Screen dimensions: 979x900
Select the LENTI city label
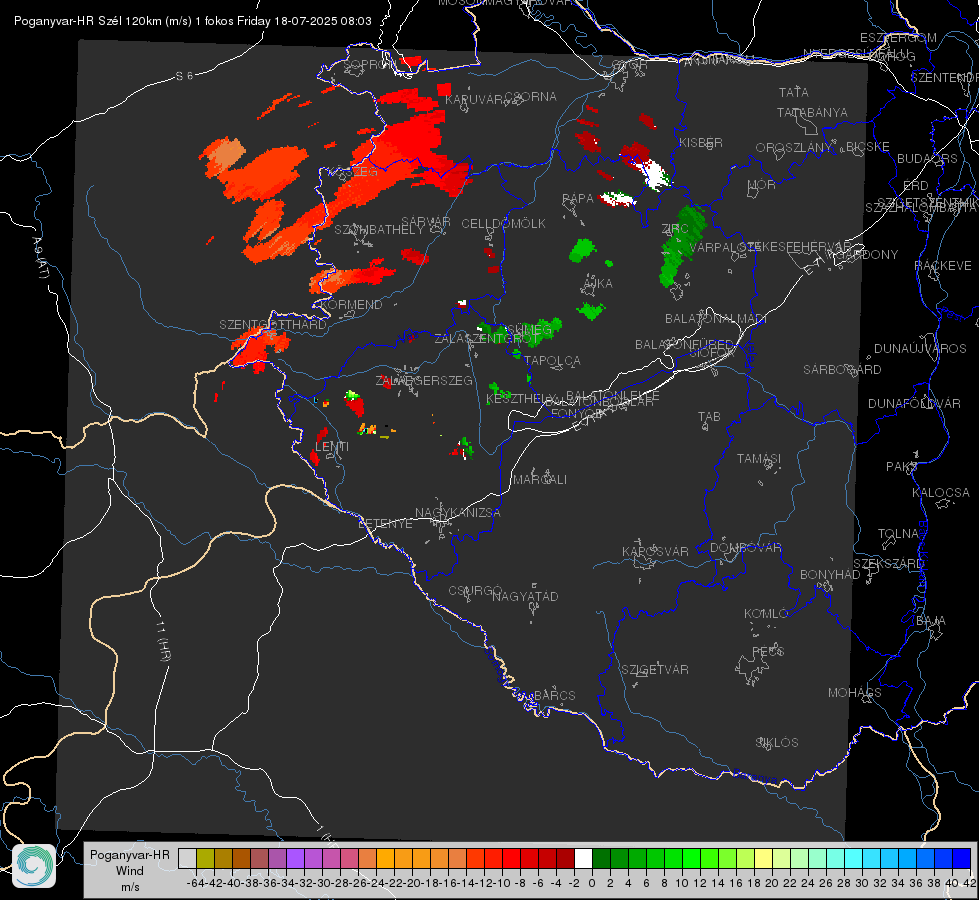[332, 447]
